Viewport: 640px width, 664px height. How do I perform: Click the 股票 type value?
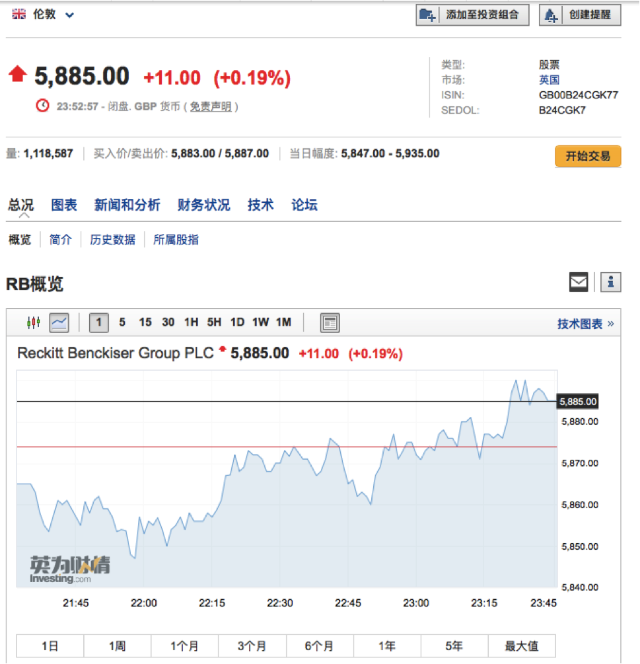click(x=549, y=64)
